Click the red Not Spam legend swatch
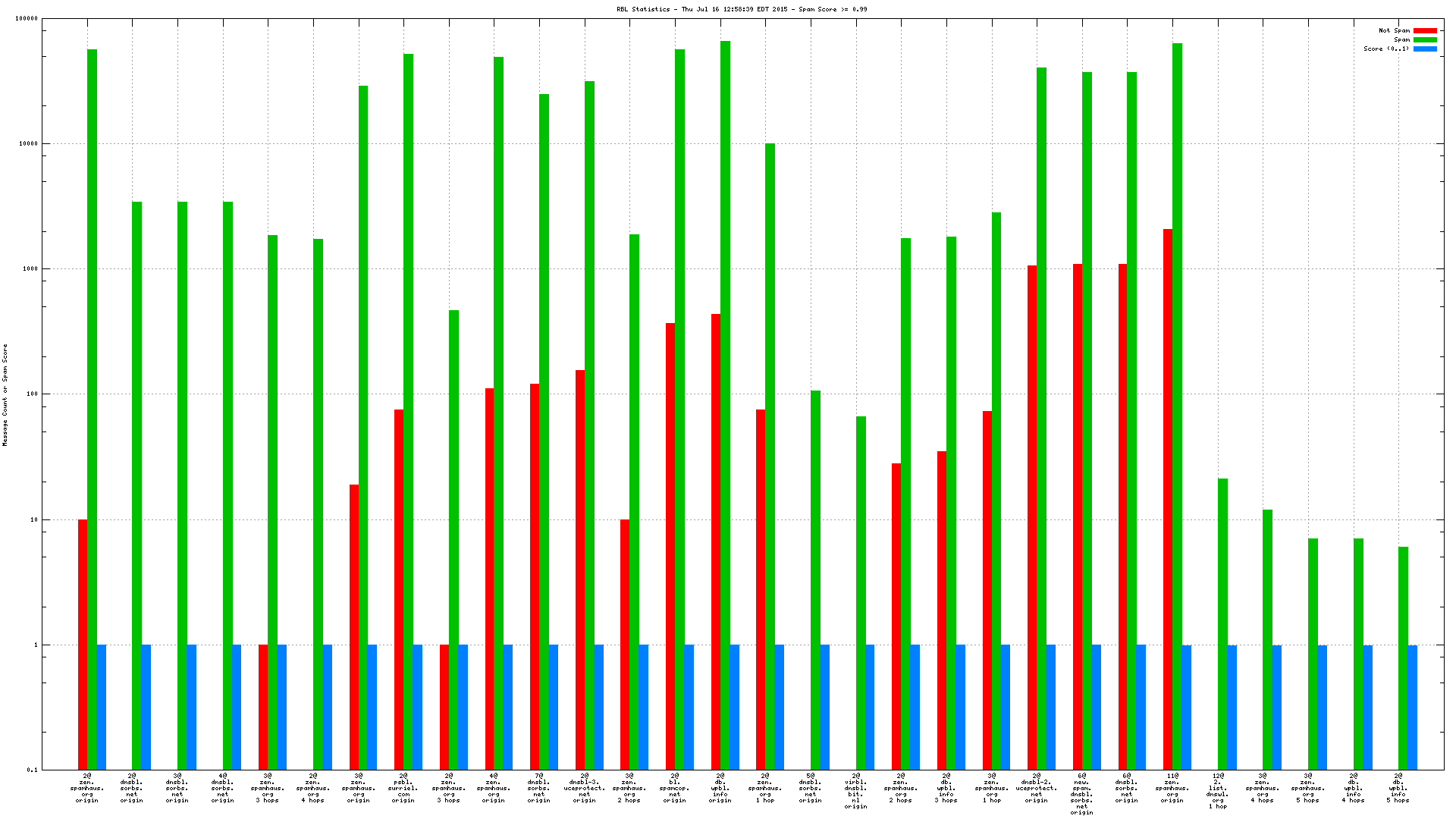Viewport: 1456px width, 819px height. (1425, 31)
